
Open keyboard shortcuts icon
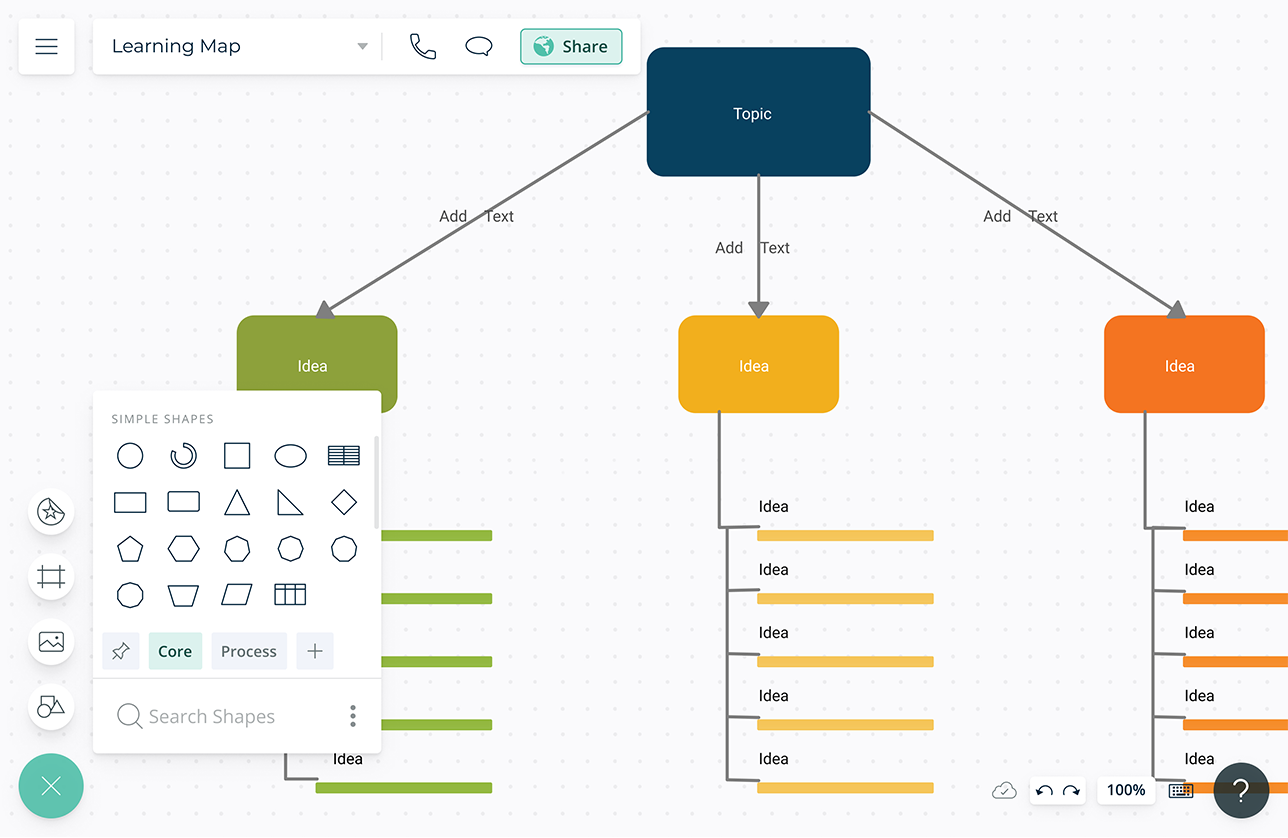point(1181,791)
